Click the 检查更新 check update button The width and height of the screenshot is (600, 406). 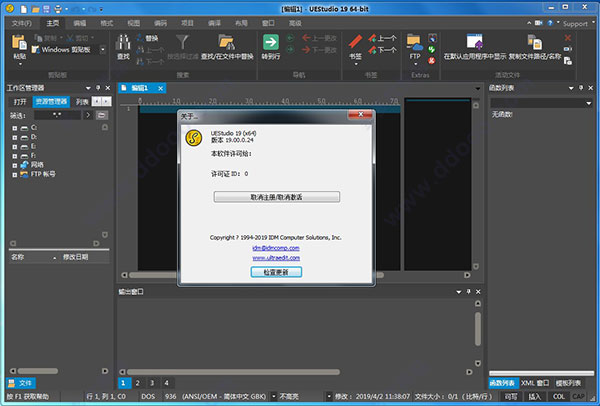[276, 272]
